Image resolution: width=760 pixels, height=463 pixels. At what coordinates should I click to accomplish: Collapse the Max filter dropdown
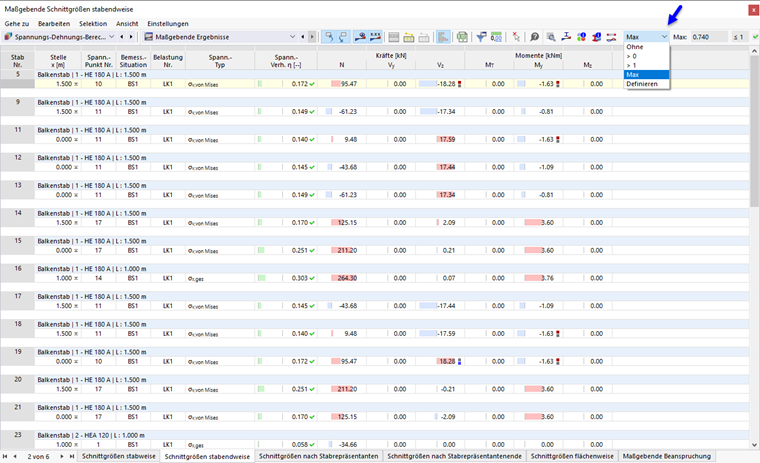coord(664,37)
